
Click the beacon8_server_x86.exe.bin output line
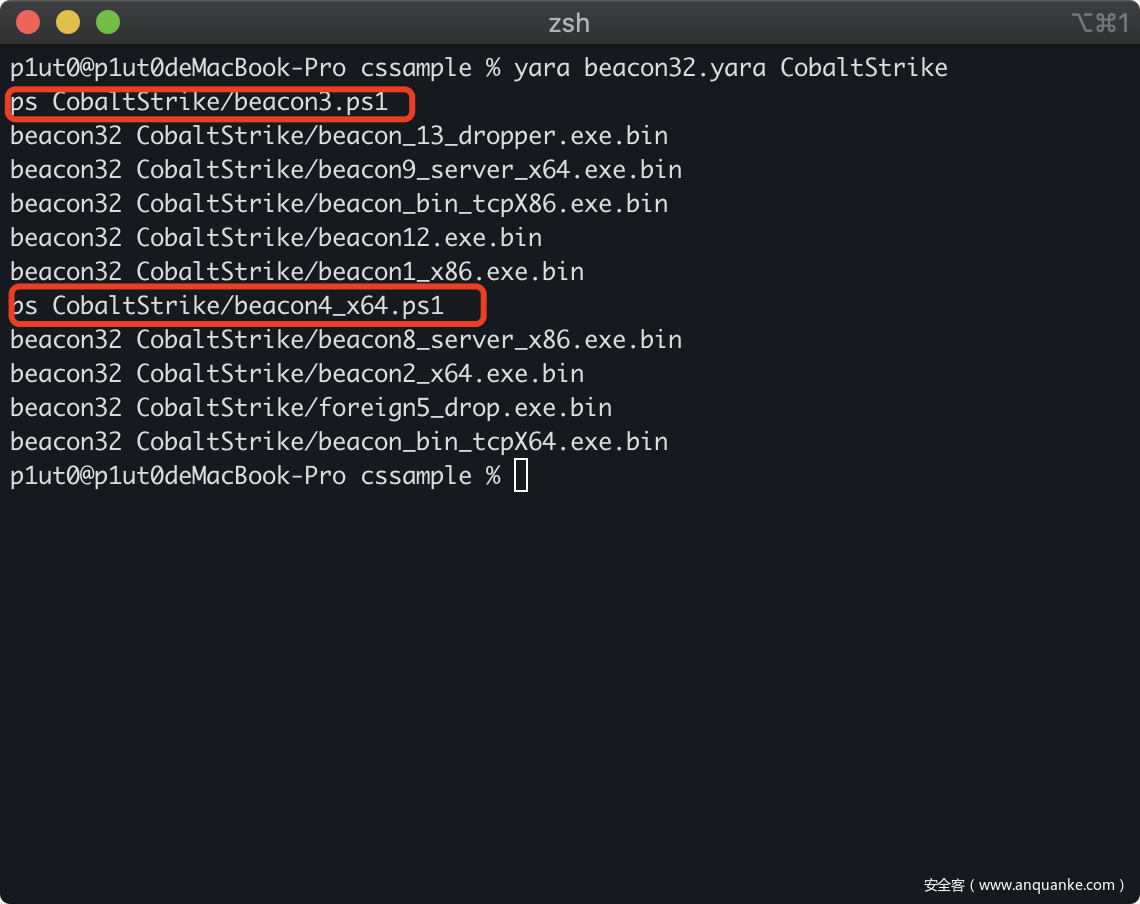[346, 340]
